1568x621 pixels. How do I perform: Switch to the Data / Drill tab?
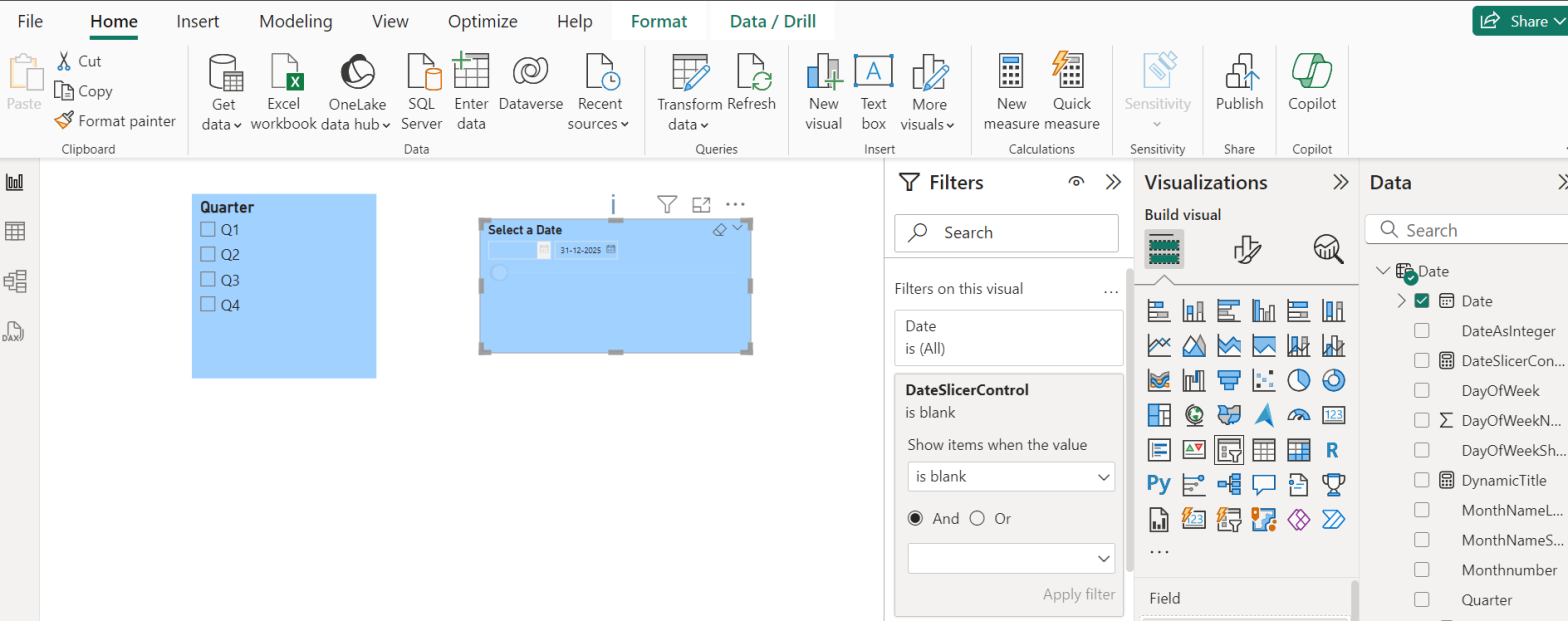(772, 21)
